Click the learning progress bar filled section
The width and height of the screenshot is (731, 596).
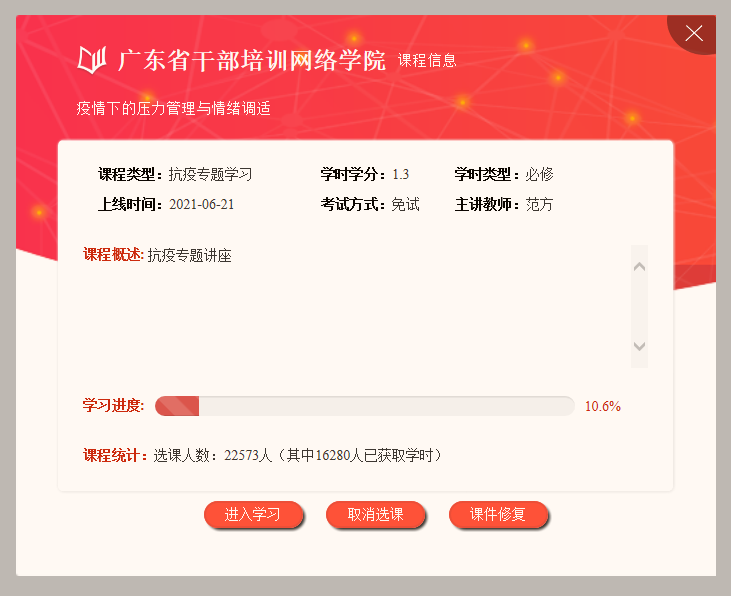[x=177, y=406]
